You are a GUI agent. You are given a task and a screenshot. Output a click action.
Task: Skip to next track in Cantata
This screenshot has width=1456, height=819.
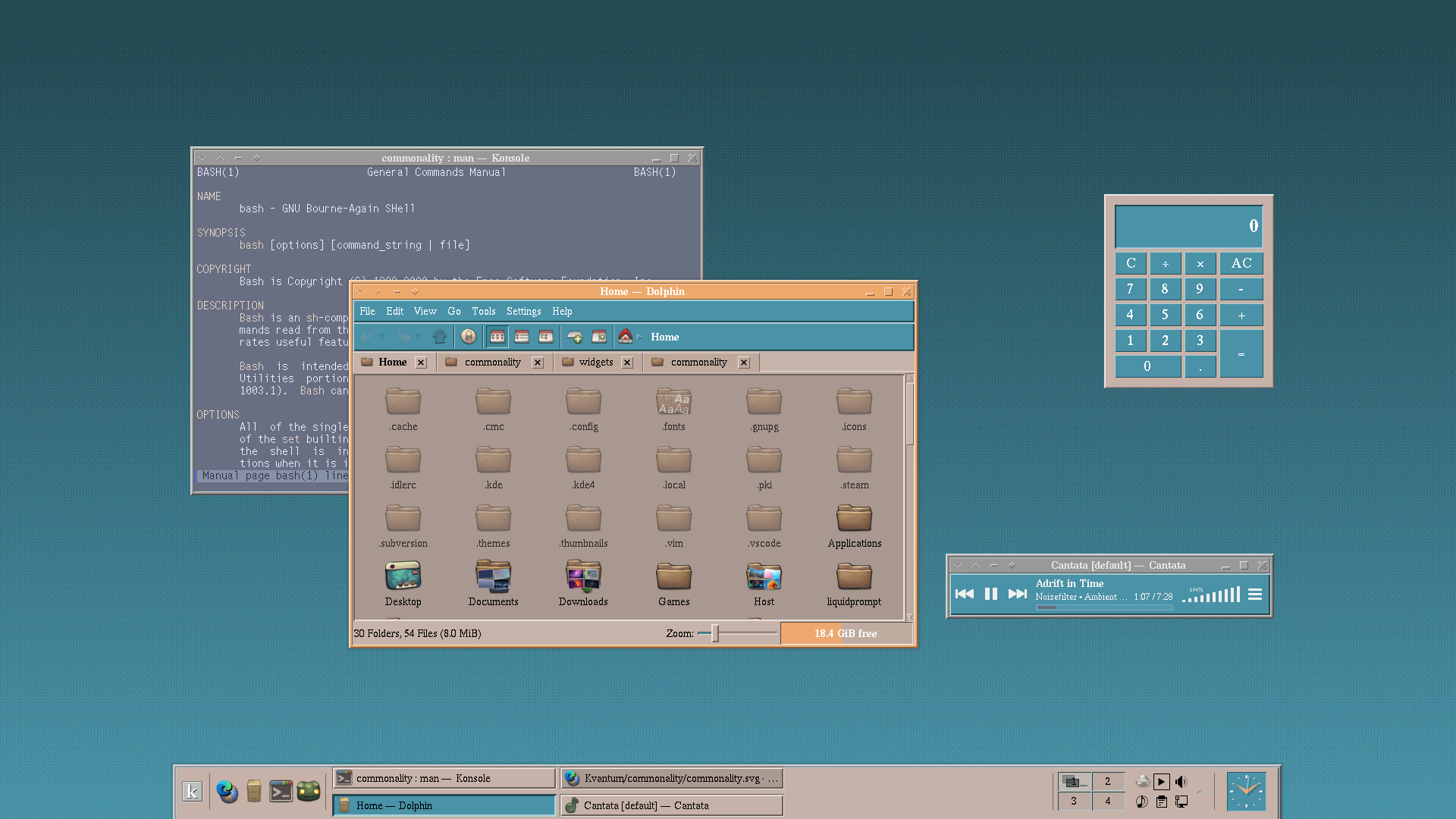1018,594
